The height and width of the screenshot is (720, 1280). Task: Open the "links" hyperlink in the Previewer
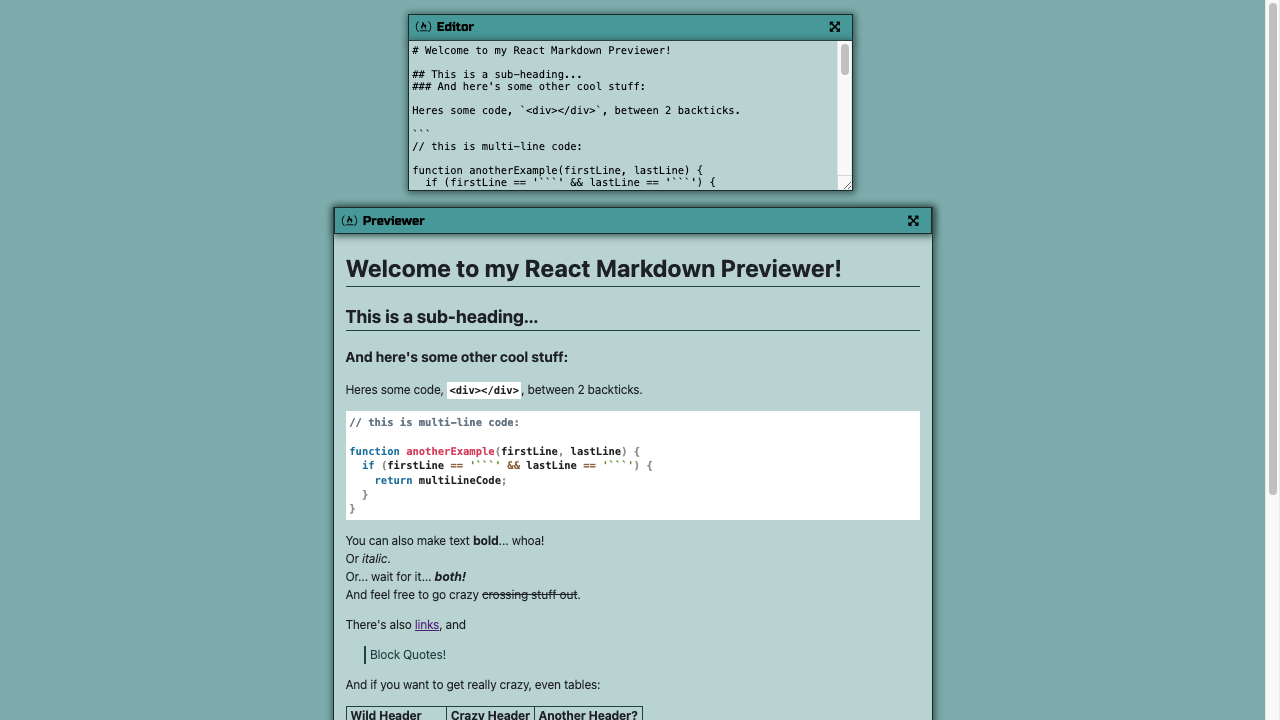click(x=427, y=625)
